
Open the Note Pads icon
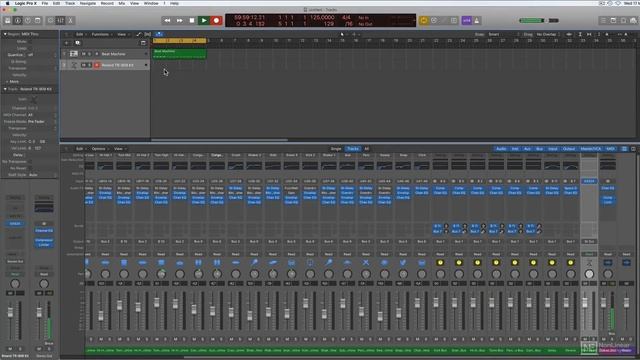(613, 20)
